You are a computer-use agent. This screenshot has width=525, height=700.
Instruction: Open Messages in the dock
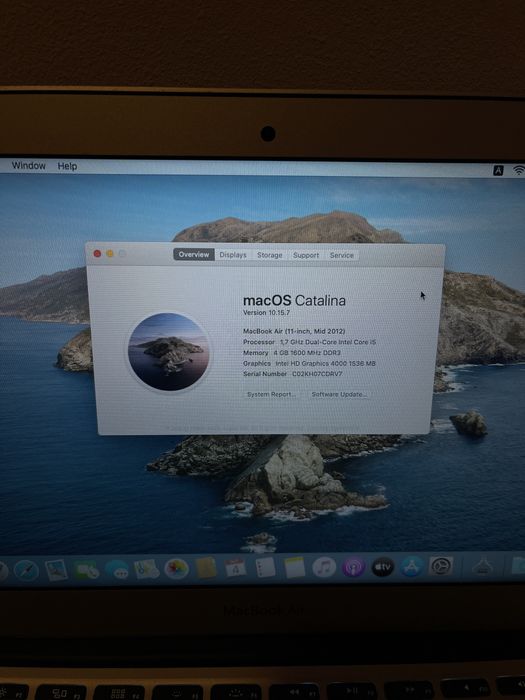pyautogui.click(x=117, y=570)
